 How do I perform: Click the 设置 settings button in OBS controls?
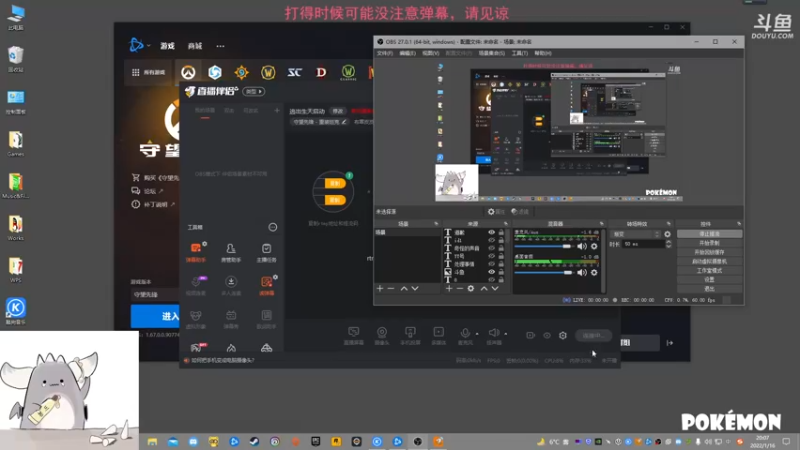pyautogui.click(x=709, y=280)
